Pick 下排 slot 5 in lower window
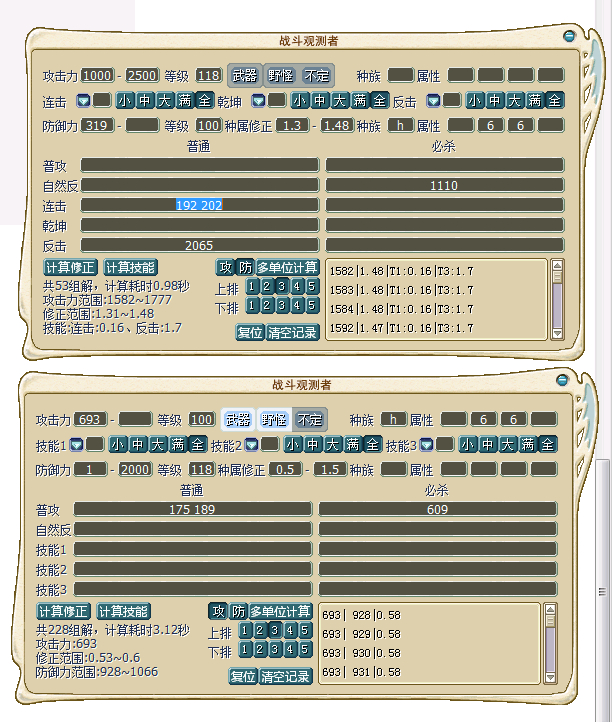612x722 pixels. (305, 649)
